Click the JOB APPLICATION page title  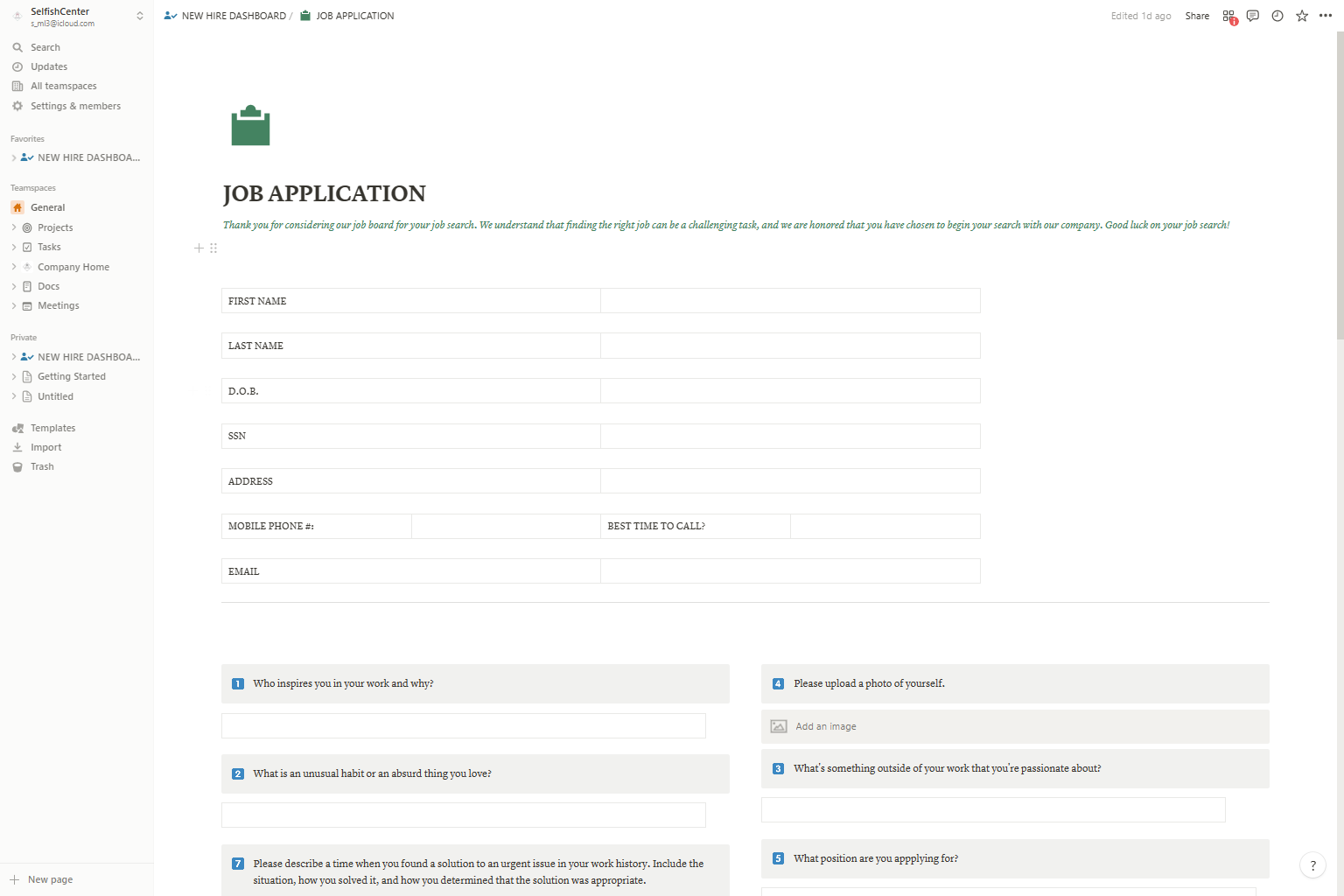[325, 193]
